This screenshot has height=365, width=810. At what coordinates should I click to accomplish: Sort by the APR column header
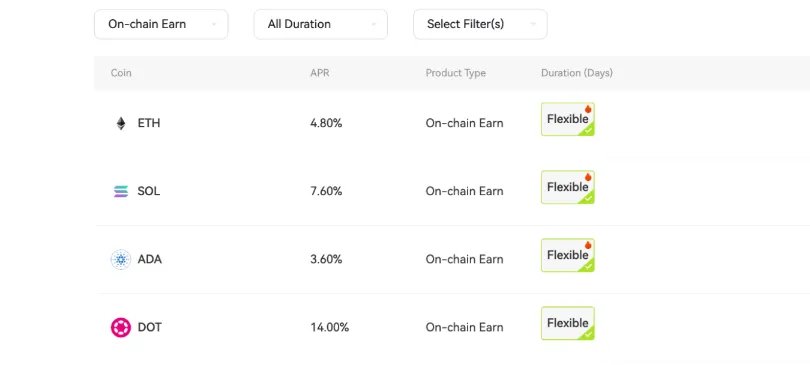pos(319,73)
